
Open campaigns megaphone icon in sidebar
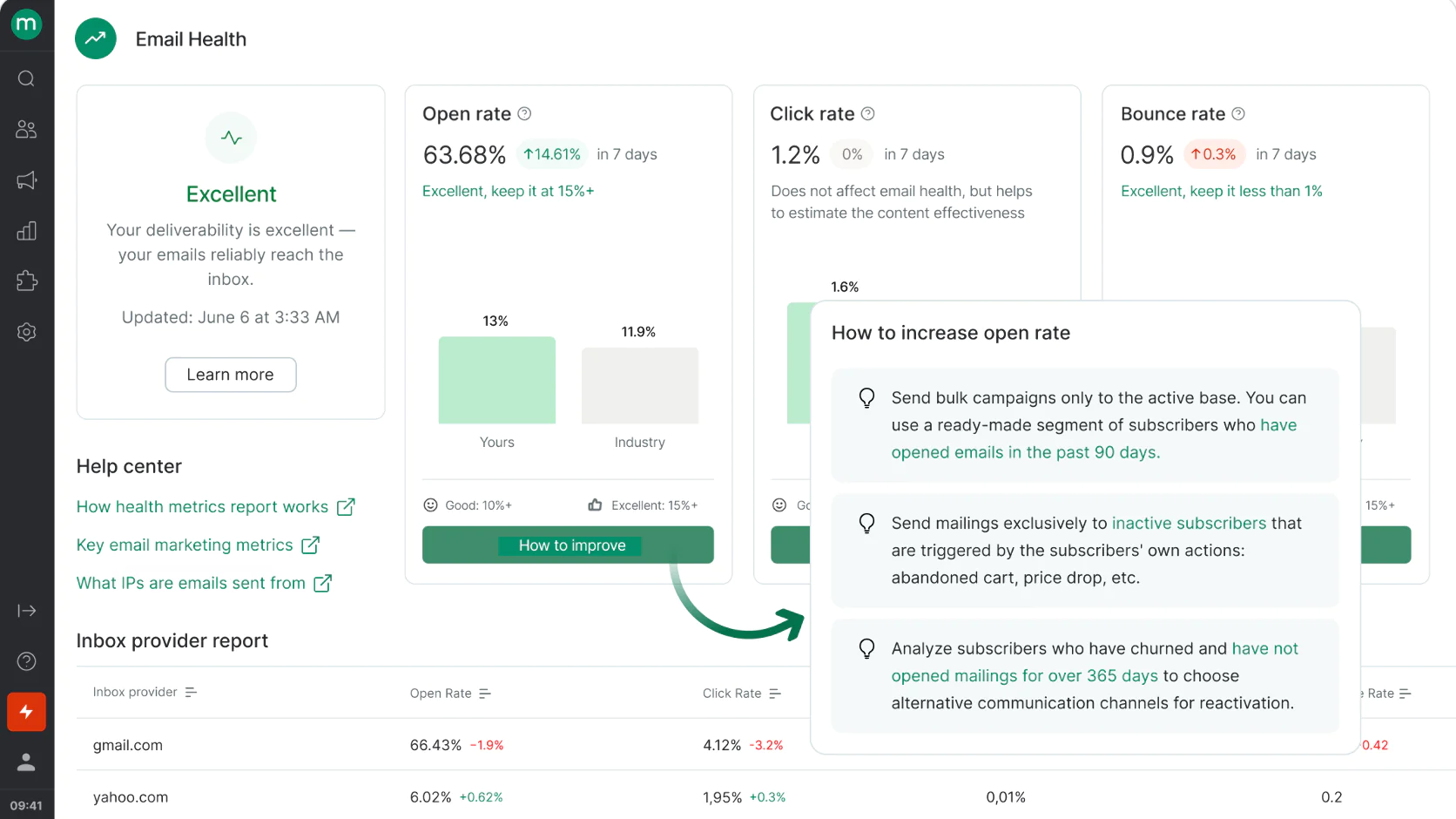pyautogui.click(x=26, y=180)
